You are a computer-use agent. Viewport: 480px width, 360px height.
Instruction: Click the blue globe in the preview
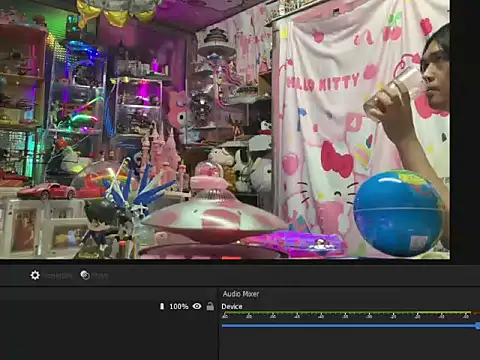(398, 213)
